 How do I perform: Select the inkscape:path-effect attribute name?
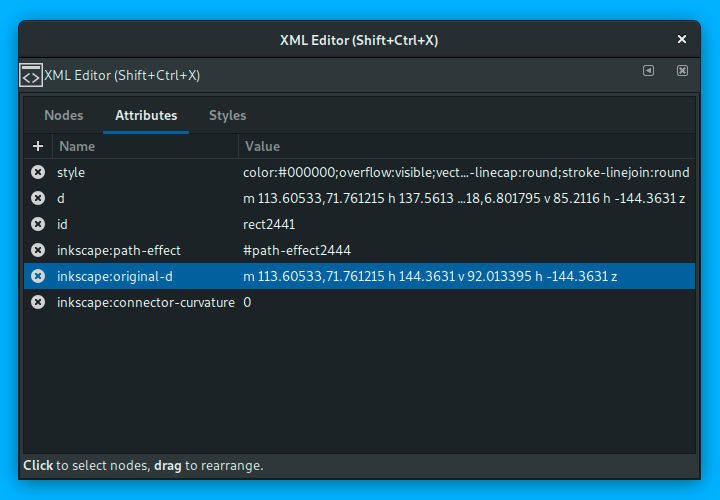pos(119,250)
